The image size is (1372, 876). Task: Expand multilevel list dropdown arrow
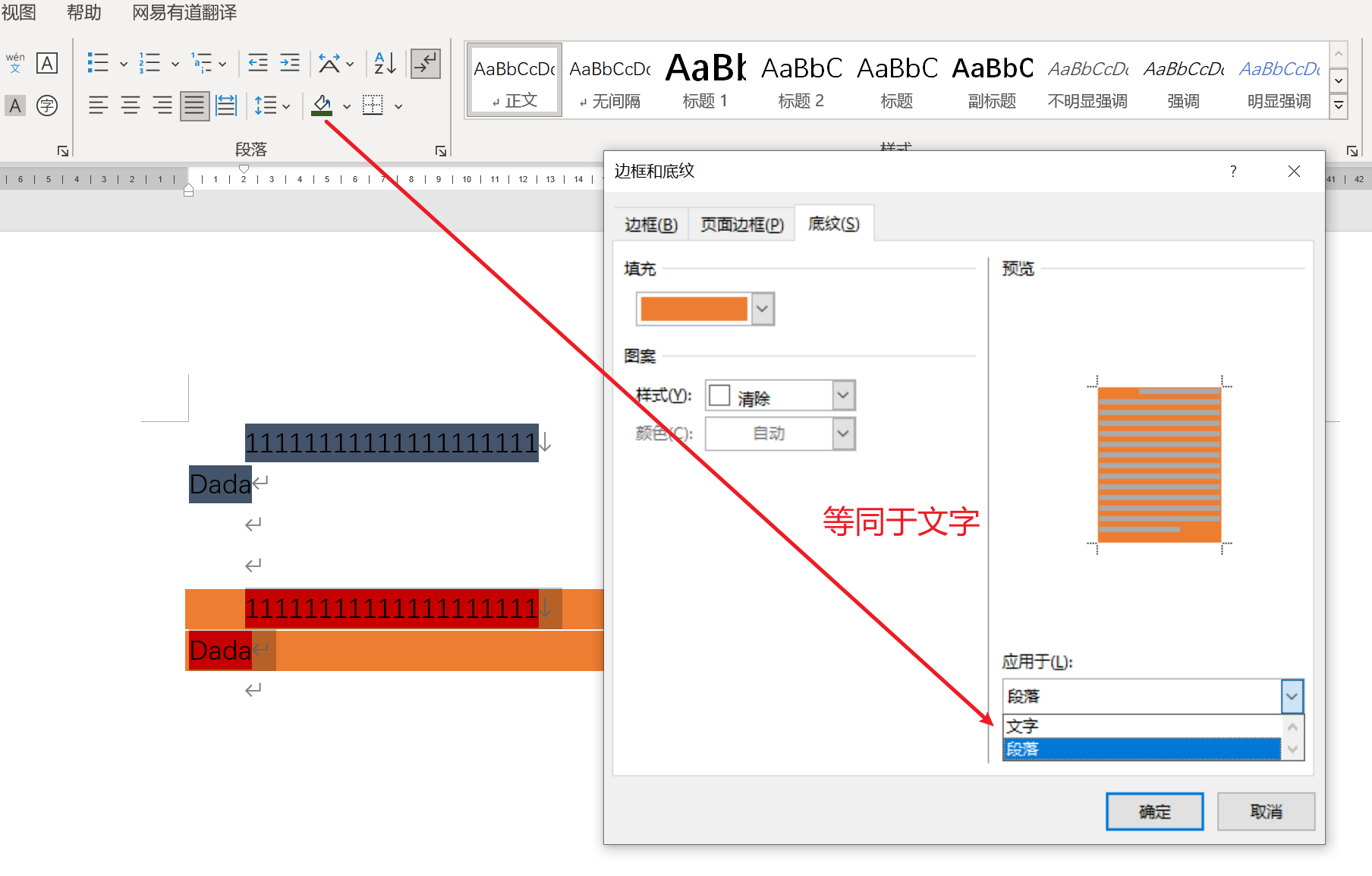[222, 64]
